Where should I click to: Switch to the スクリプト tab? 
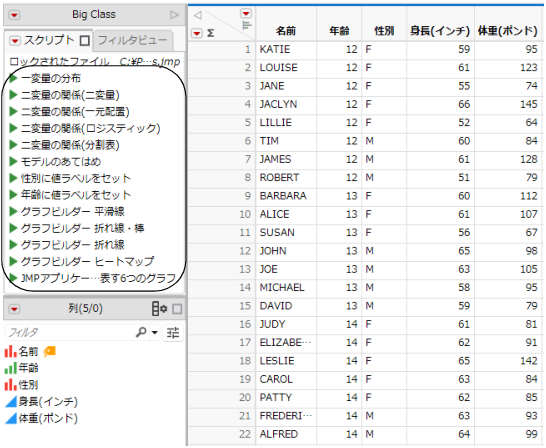click(49, 40)
